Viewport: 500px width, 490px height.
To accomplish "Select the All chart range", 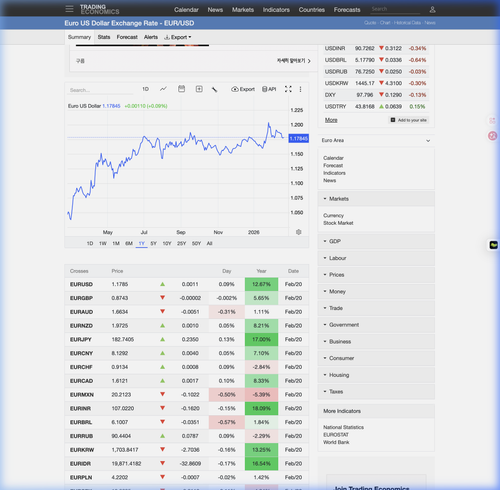I will [209, 243].
